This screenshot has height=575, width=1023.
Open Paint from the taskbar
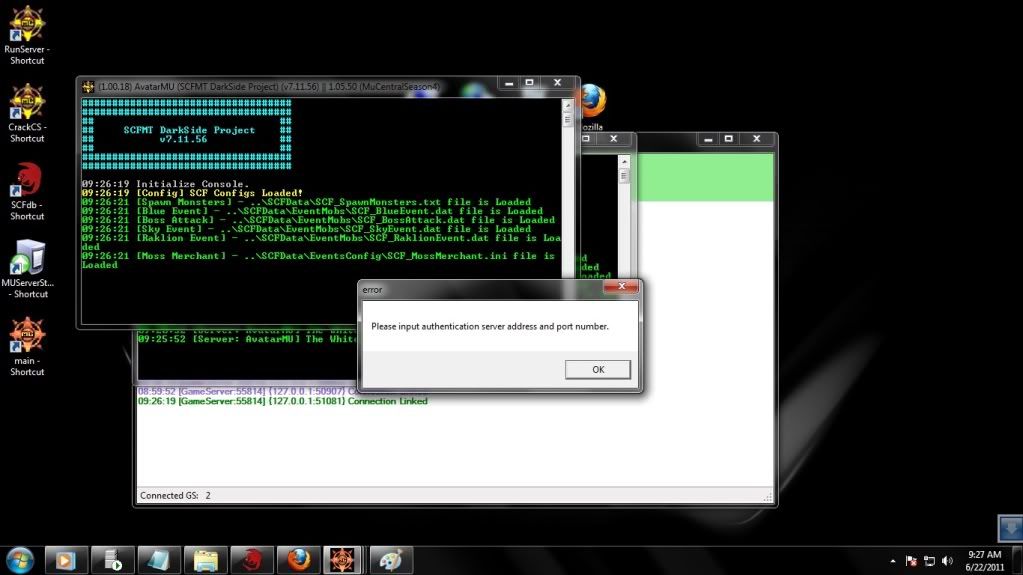(390, 560)
